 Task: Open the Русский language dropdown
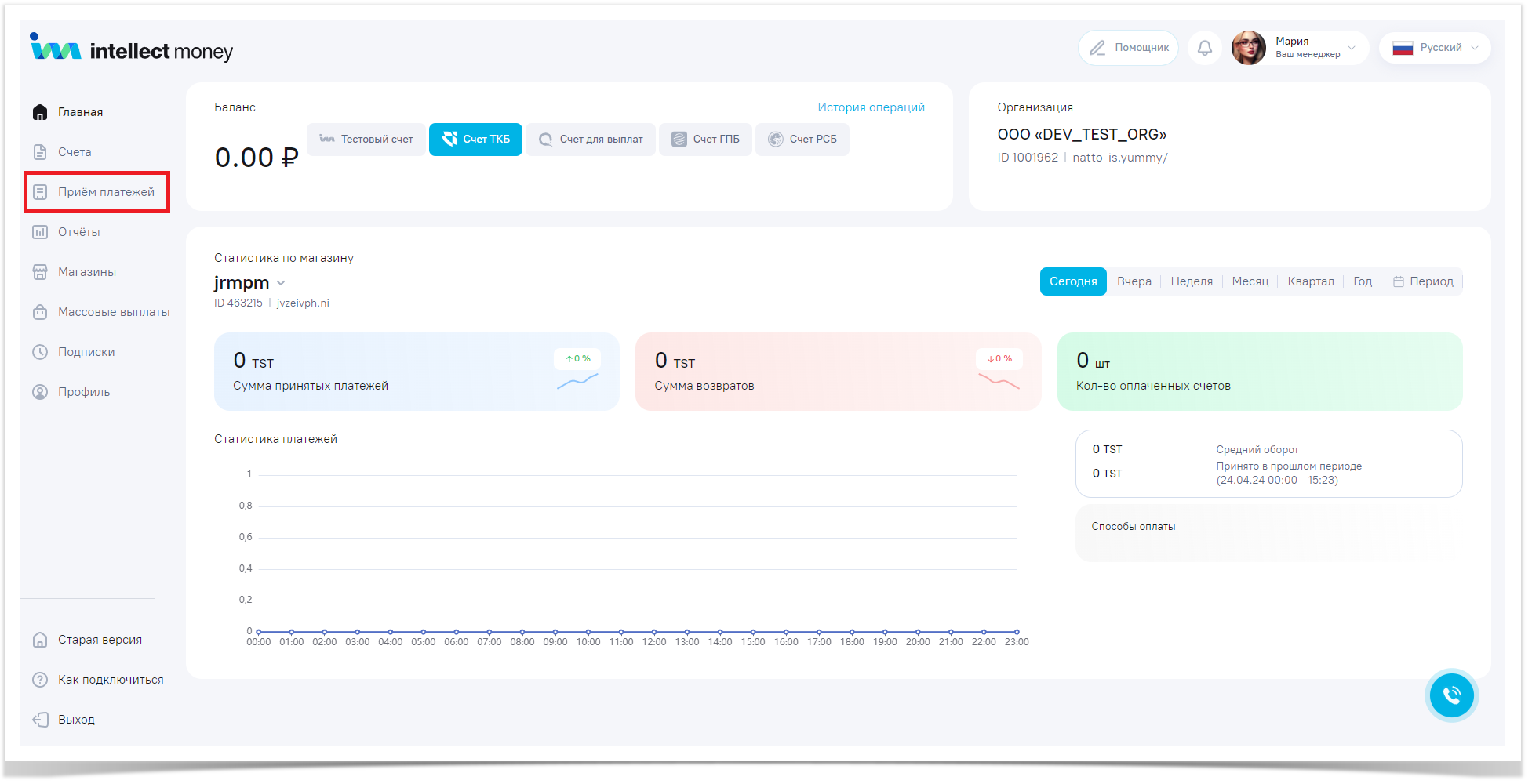1435,48
